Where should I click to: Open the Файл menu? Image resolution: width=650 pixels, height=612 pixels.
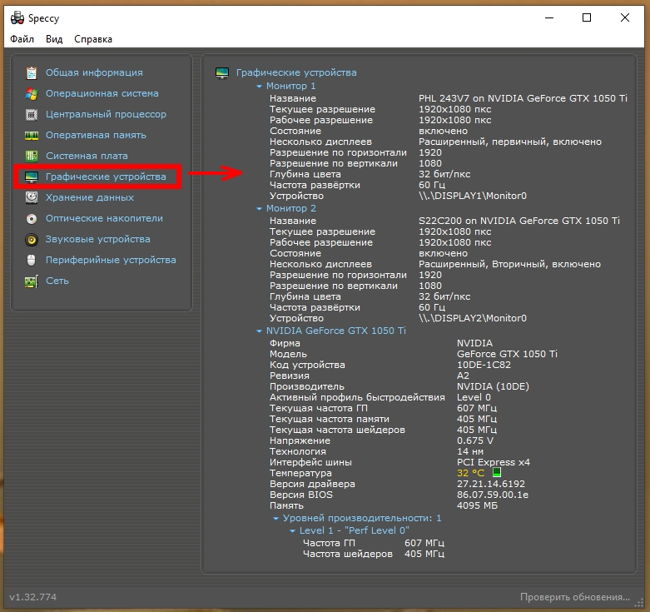coord(22,39)
